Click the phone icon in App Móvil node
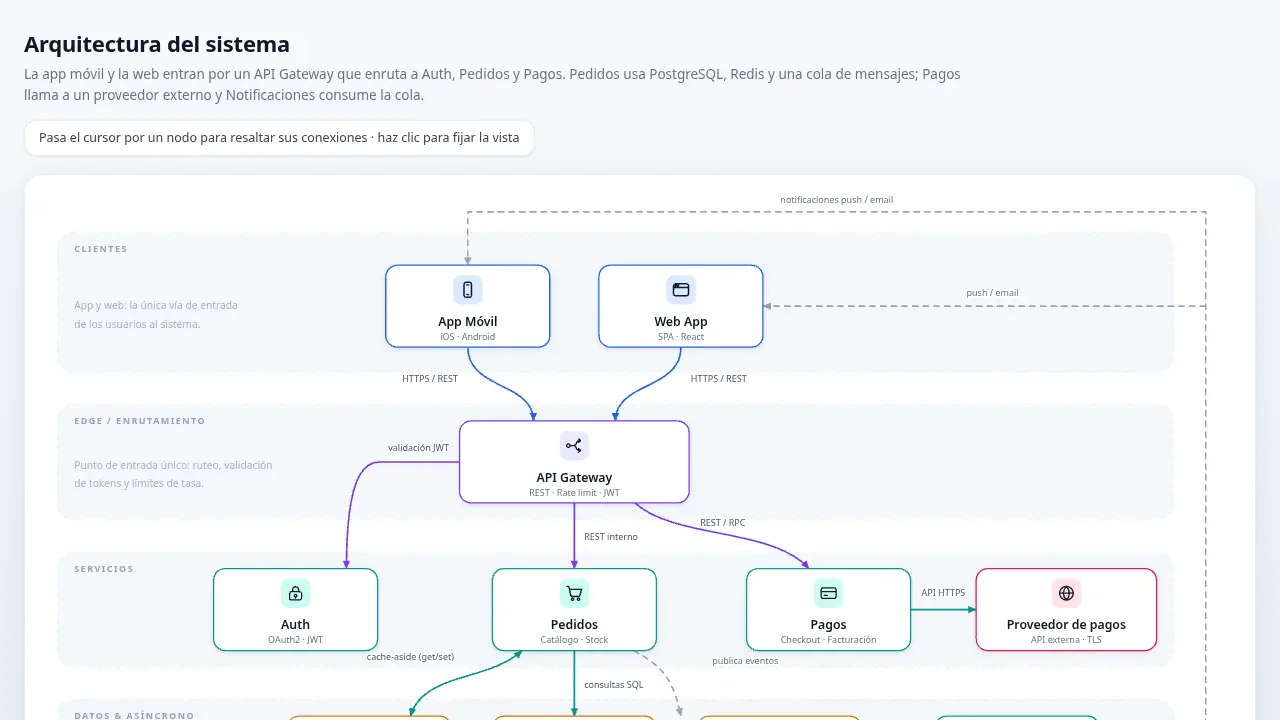The height and width of the screenshot is (720, 1280). coord(468,290)
